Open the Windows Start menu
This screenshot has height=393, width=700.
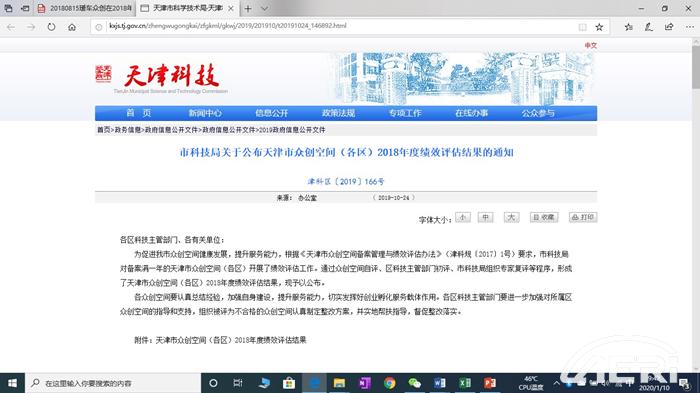click(12, 383)
